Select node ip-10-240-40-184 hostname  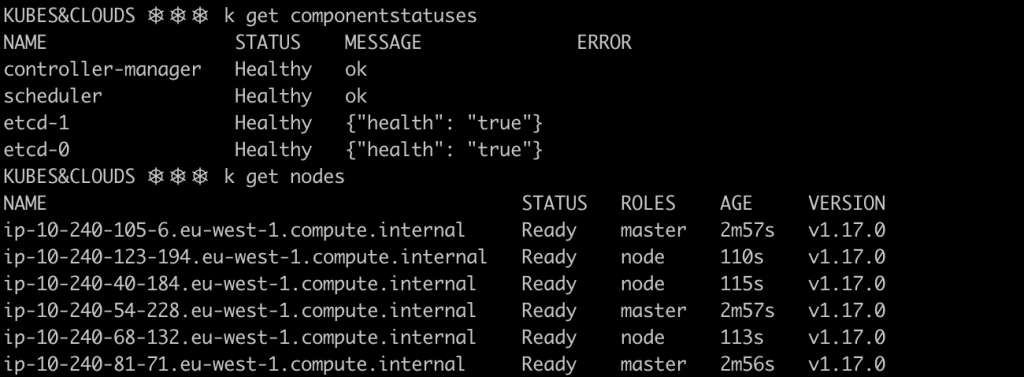[x=240, y=284]
